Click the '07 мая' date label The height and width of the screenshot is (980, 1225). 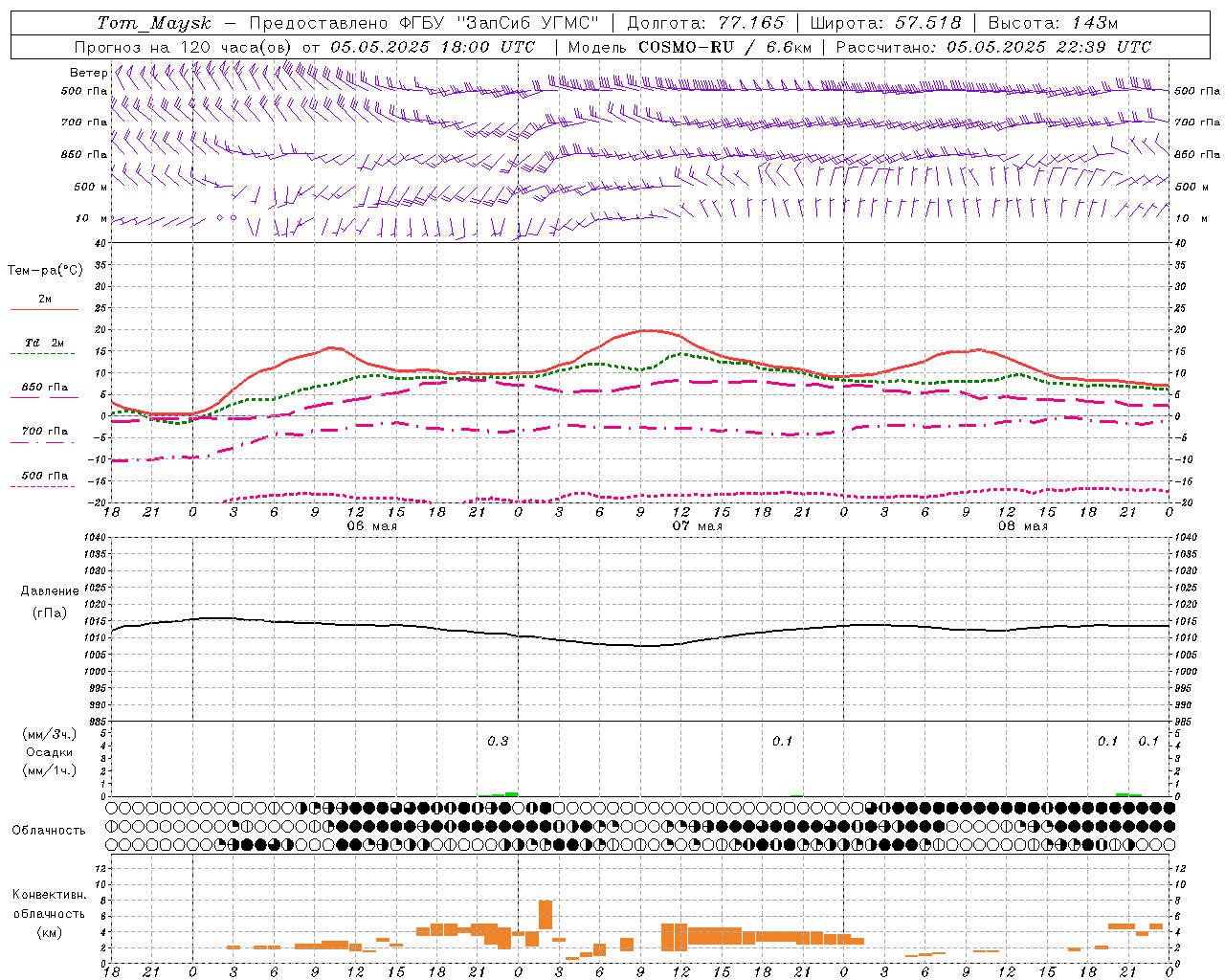click(697, 526)
